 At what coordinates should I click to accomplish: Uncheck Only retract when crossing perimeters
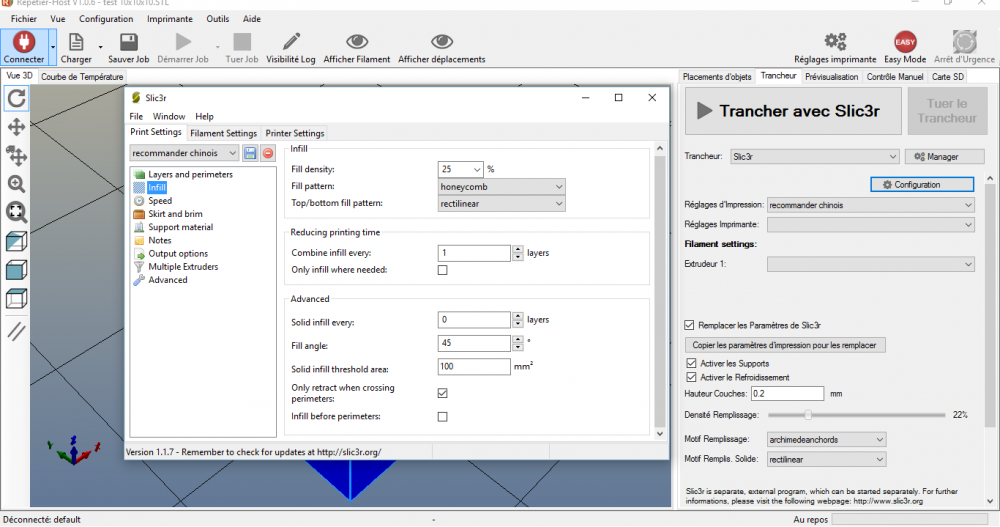coord(443,393)
